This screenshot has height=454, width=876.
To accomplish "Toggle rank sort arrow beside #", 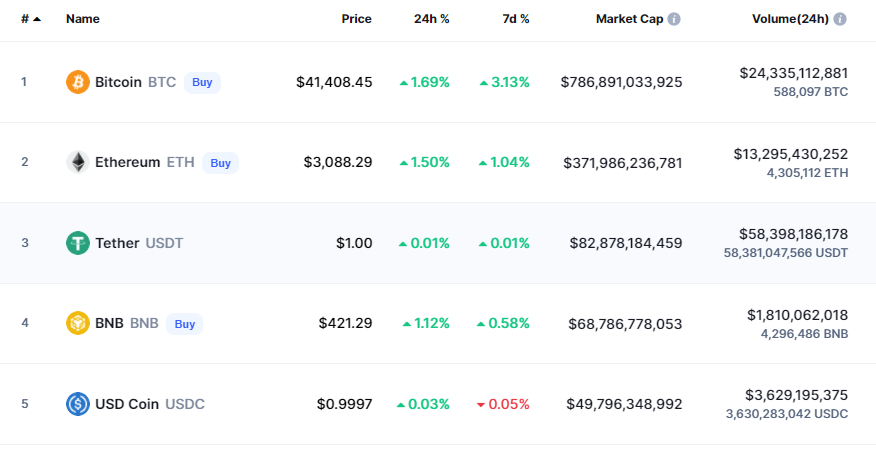I will (x=37, y=19).
